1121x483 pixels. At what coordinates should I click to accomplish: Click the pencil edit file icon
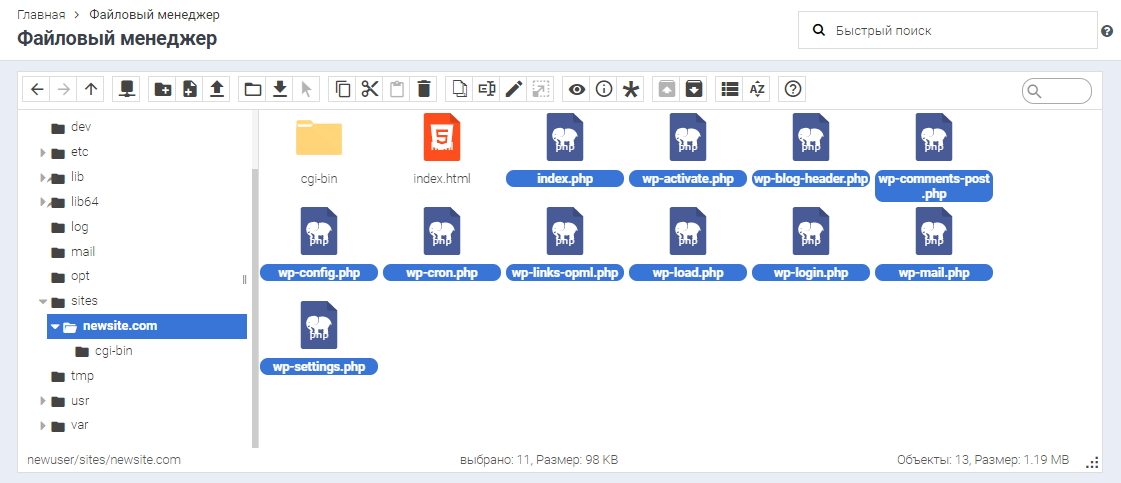(514, 89)
